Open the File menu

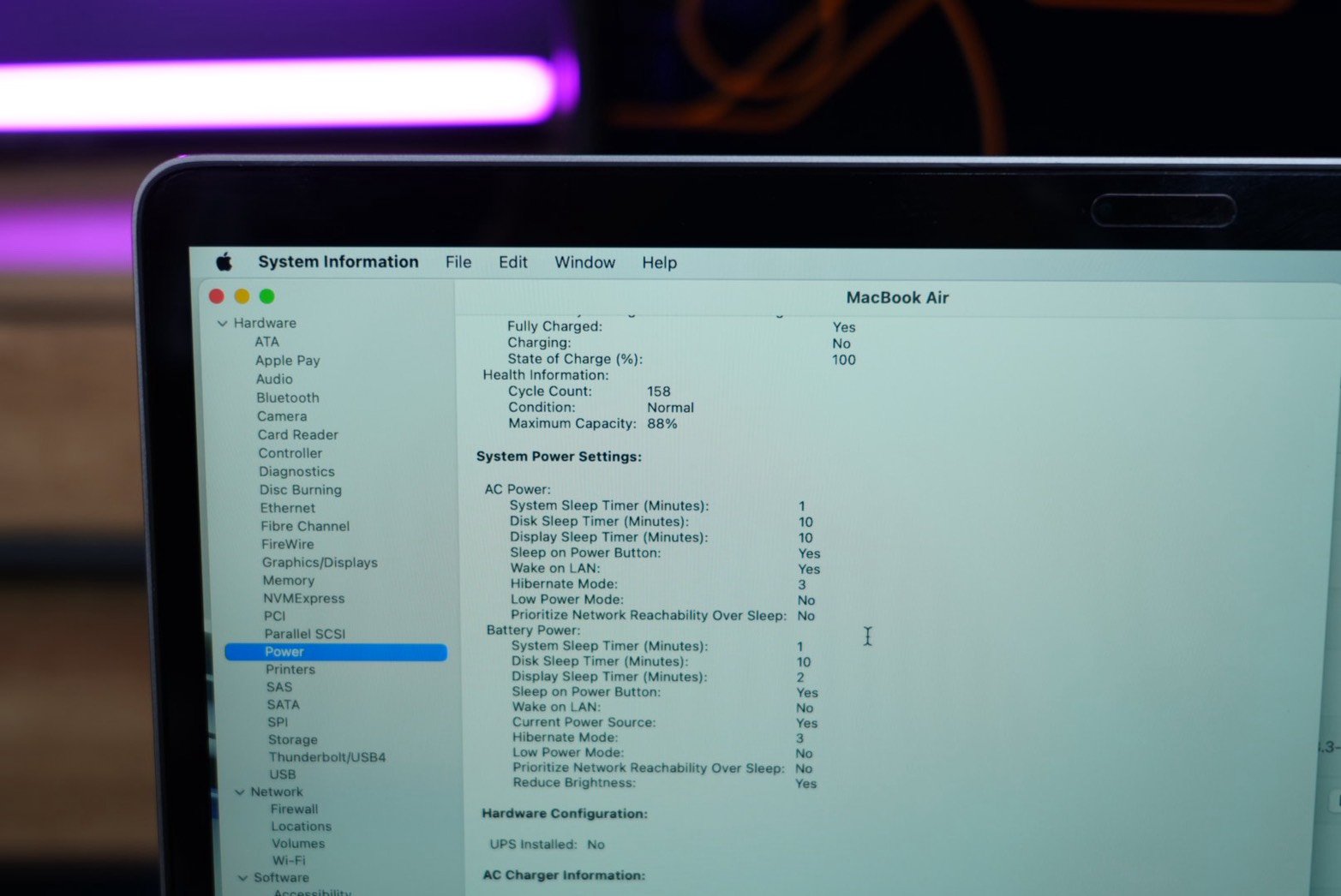458,262
